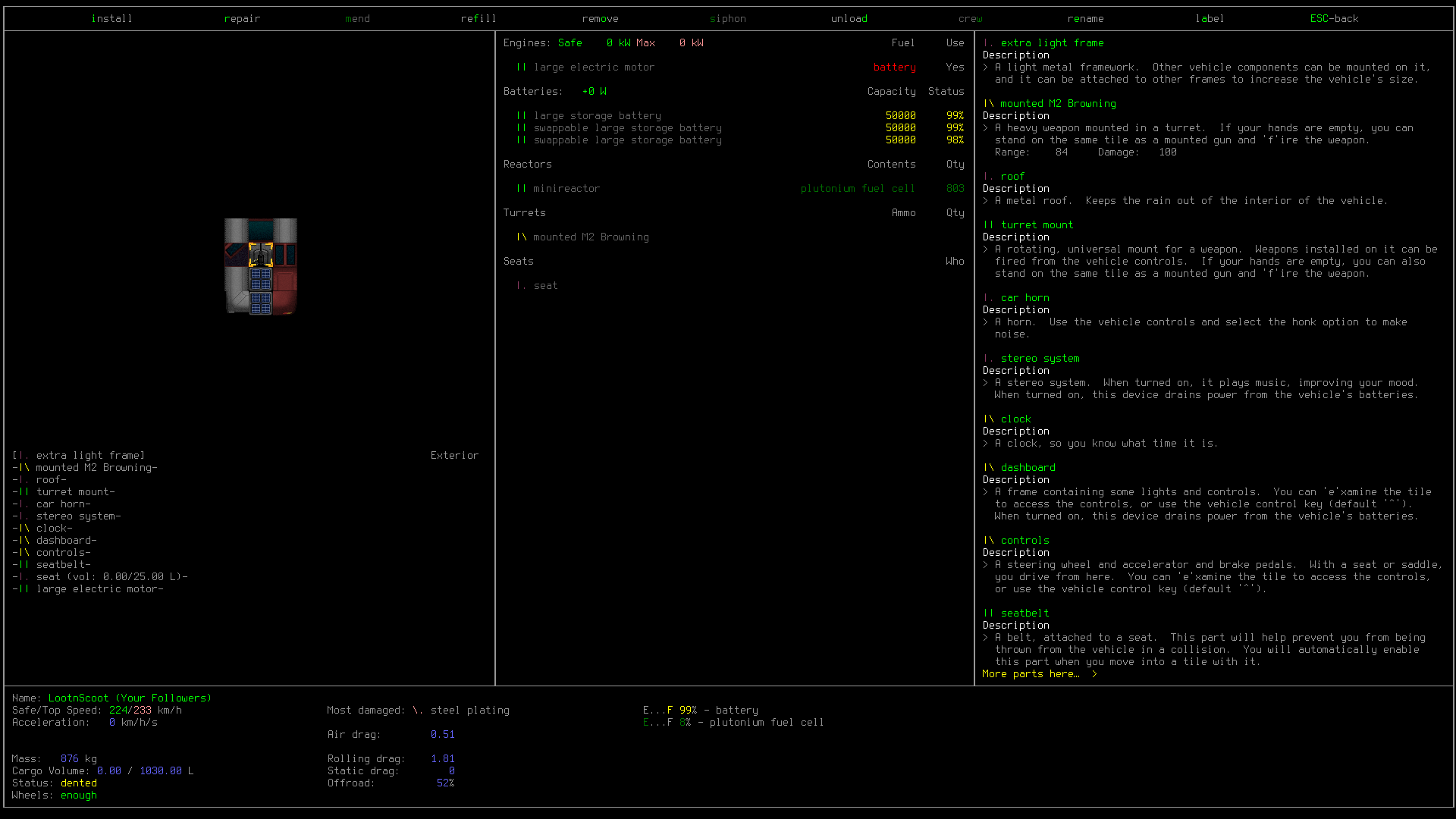
Task: Click the Offroad 52% value
Action: 445,783
